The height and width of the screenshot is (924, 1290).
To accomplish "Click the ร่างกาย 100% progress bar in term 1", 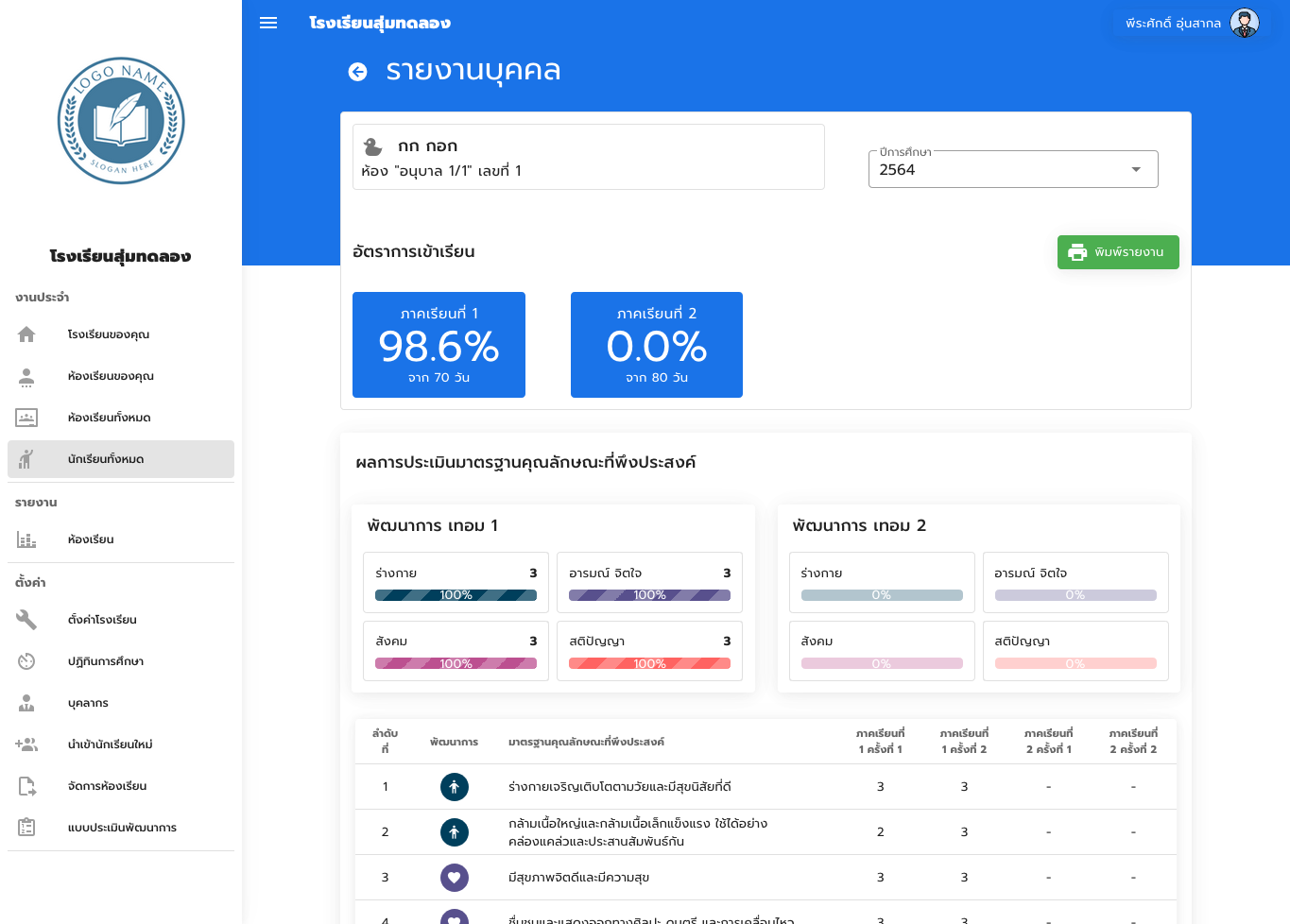I will (456, 595).
